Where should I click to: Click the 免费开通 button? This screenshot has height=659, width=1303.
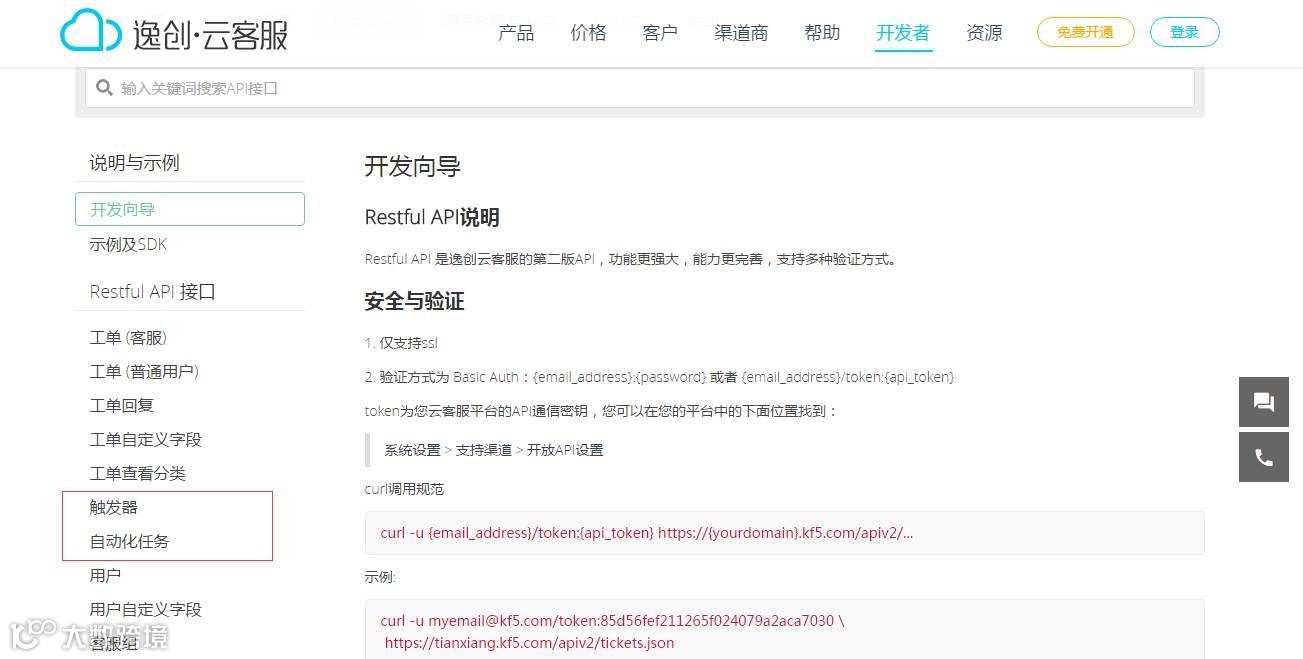tap(1085, 32)
